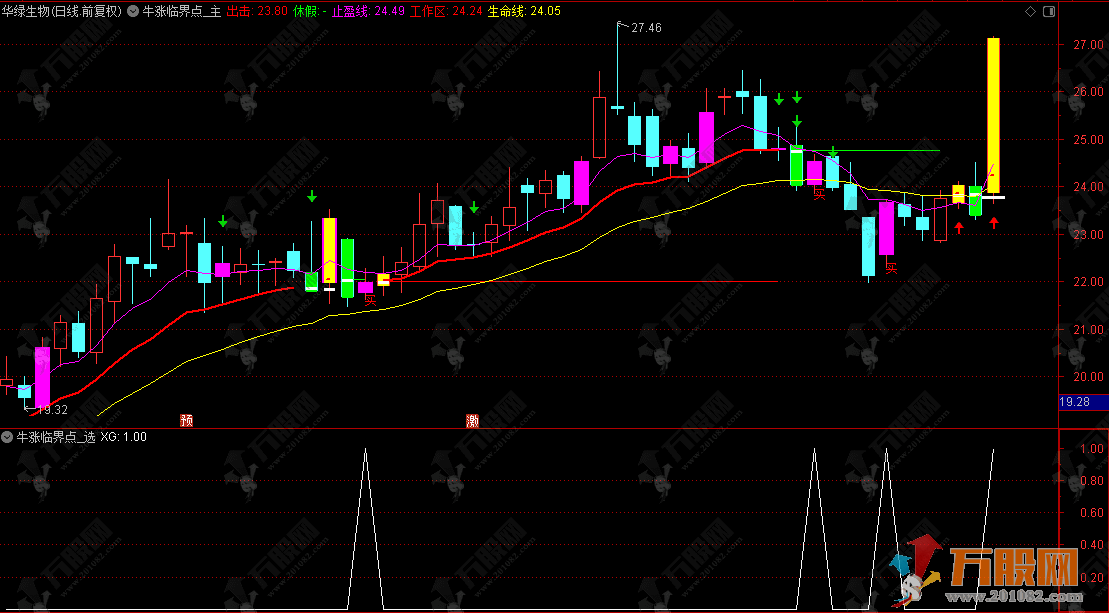The height and width of the screenshot is (613, 1109).
Task: Click the stock title 华绿生物(日线,前复权)
Action: (x=62, y=12)
